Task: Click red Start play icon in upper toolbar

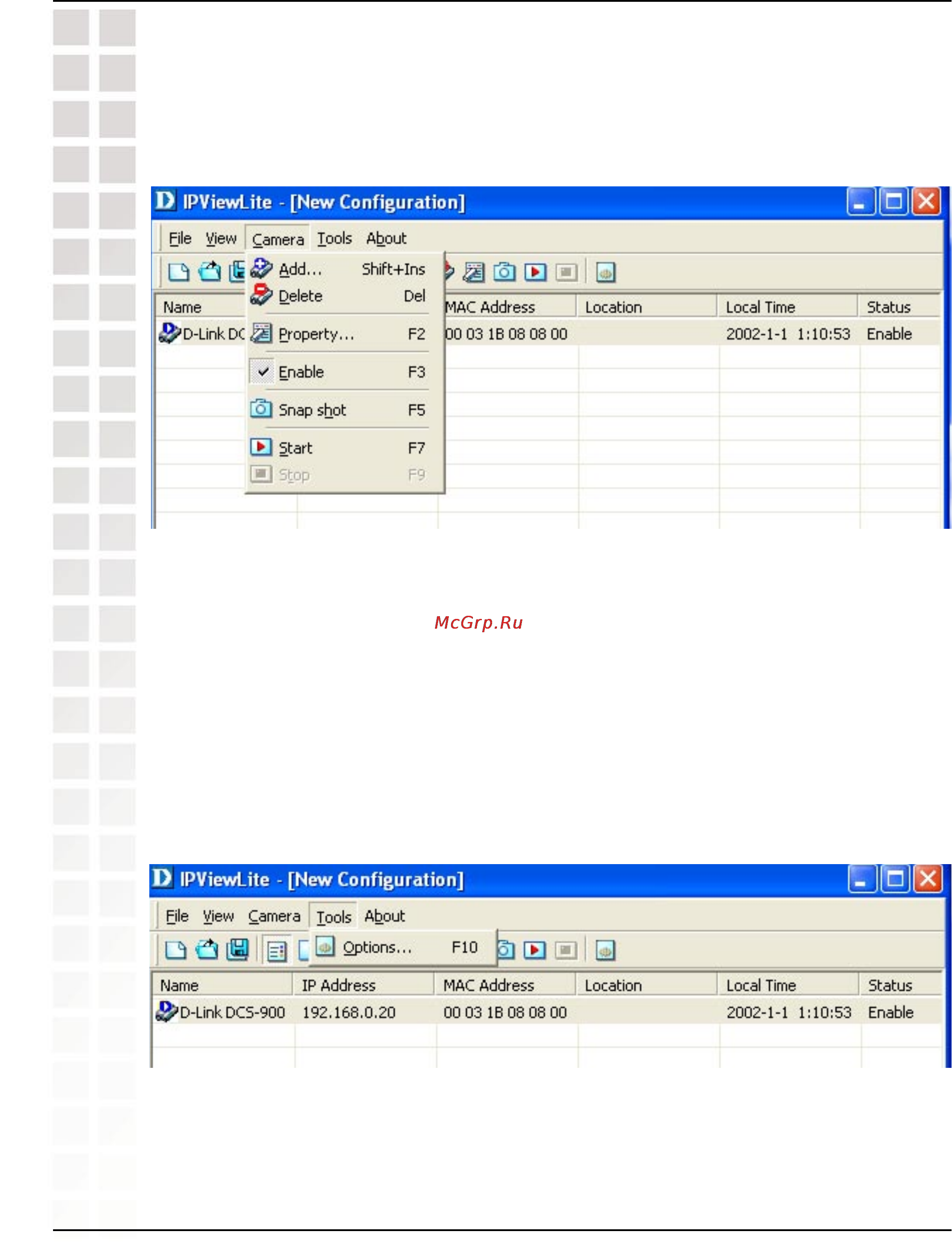Action: click(x=536, y=272)
